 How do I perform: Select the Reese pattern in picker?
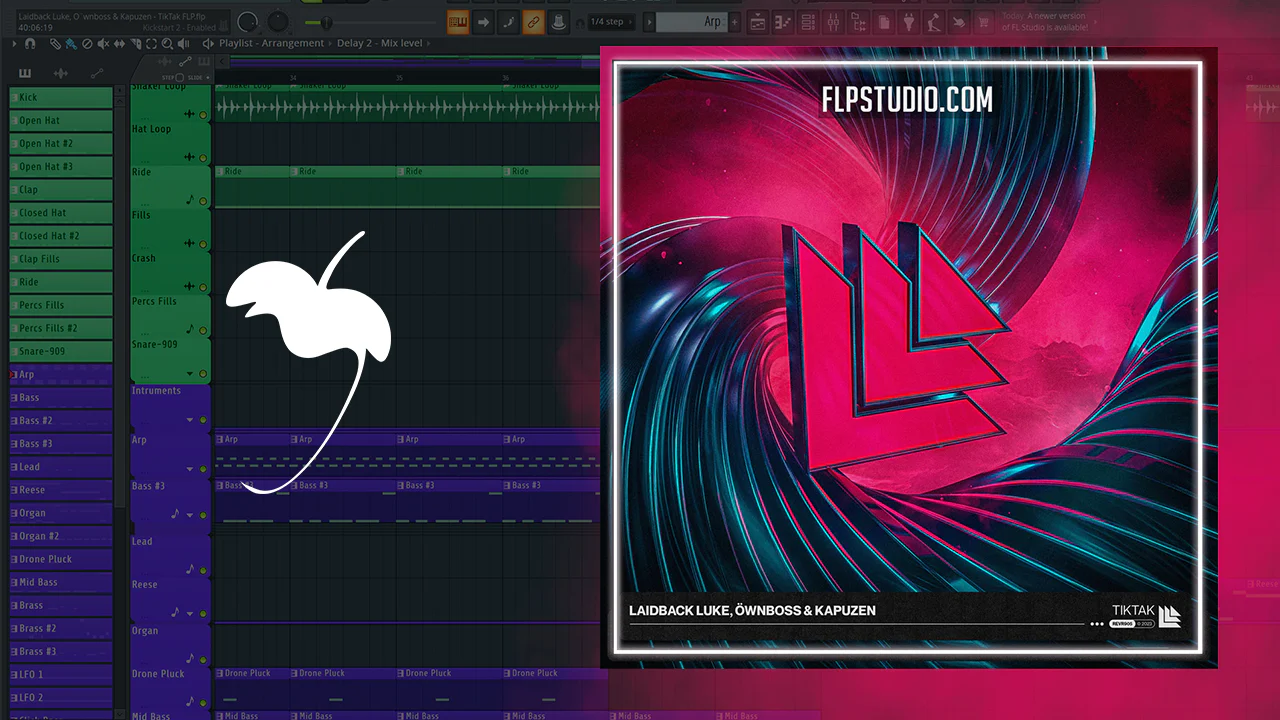[61, 490]
